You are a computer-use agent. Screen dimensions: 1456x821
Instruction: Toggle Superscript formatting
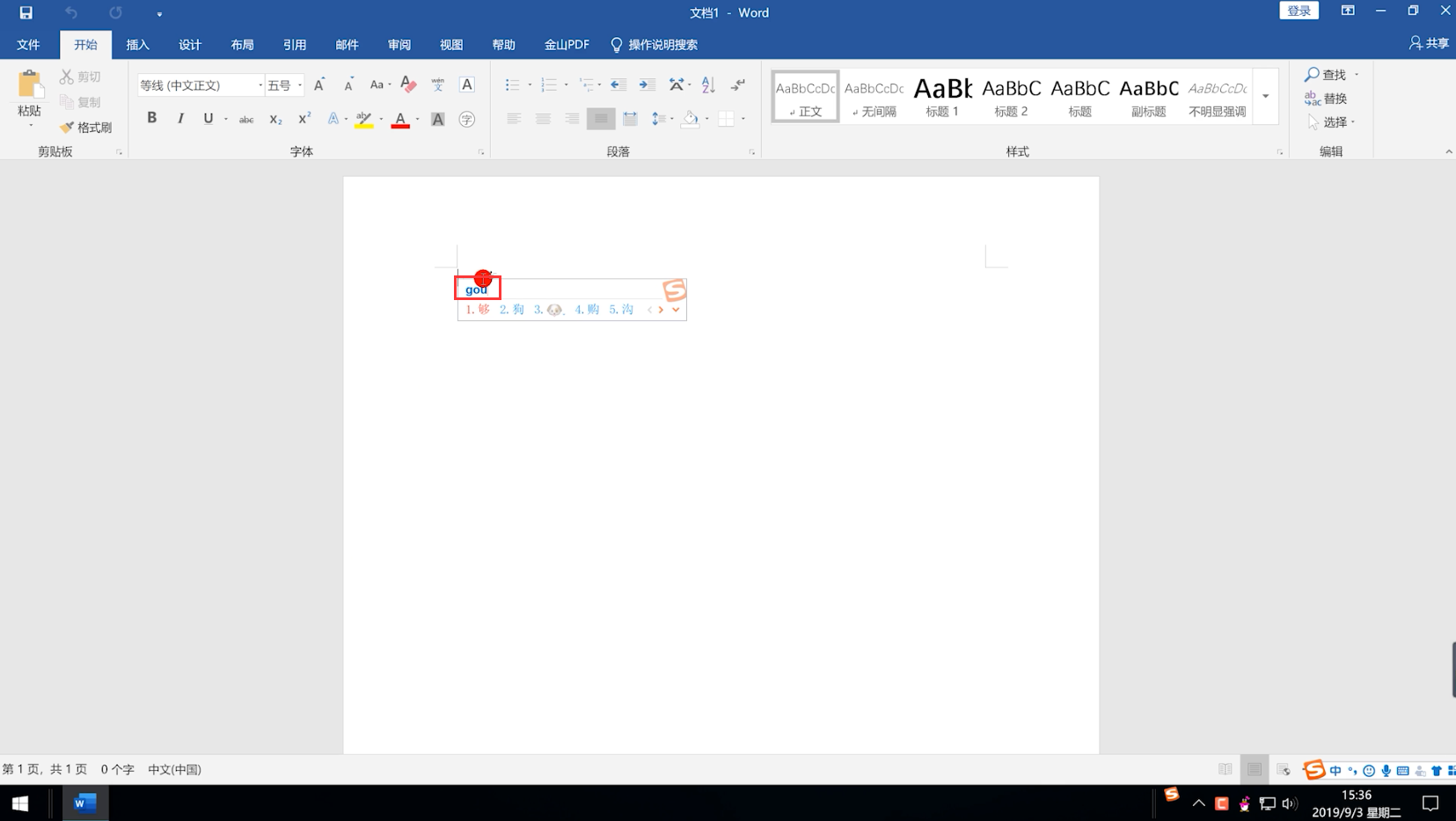(x=304, y=119)
